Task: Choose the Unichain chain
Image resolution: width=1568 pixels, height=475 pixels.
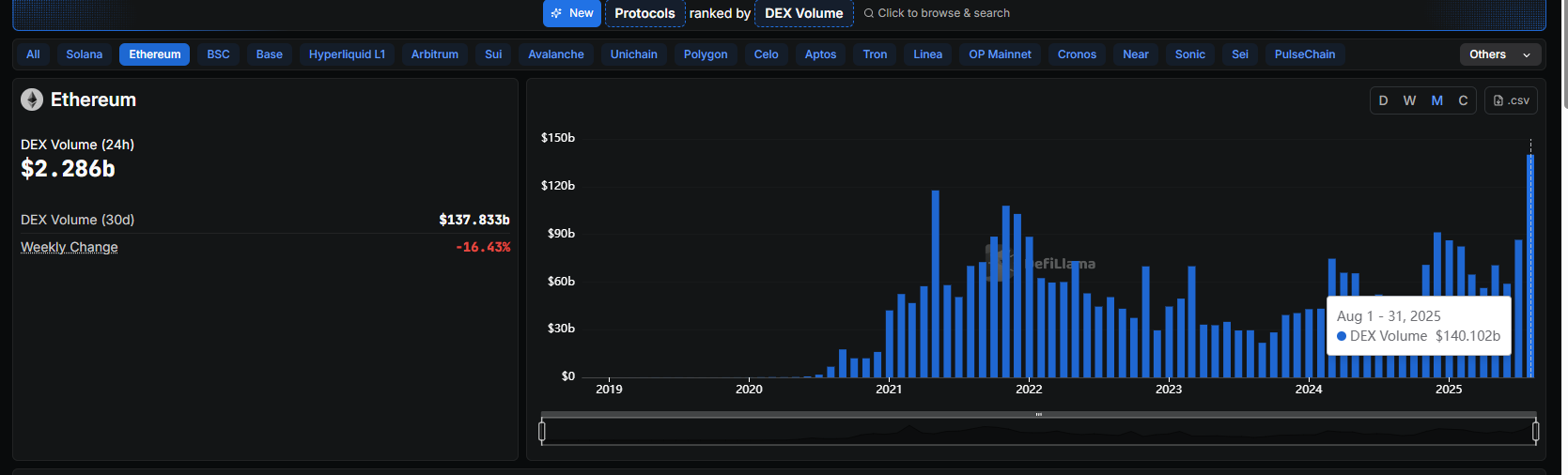Action: tap(634, 54)
